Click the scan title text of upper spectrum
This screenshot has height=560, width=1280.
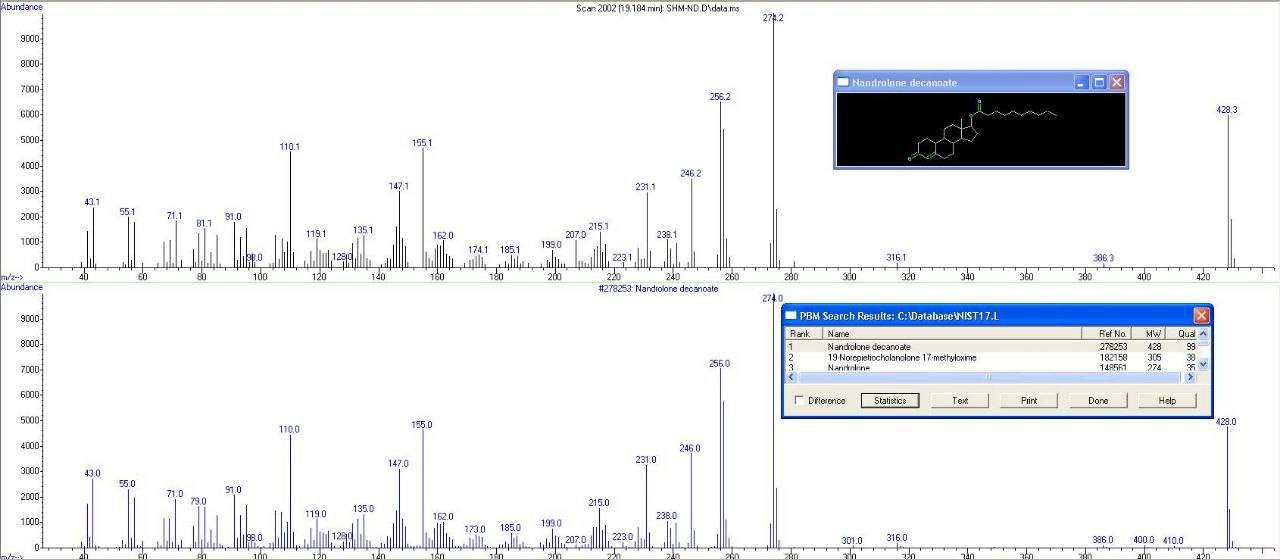658,7
